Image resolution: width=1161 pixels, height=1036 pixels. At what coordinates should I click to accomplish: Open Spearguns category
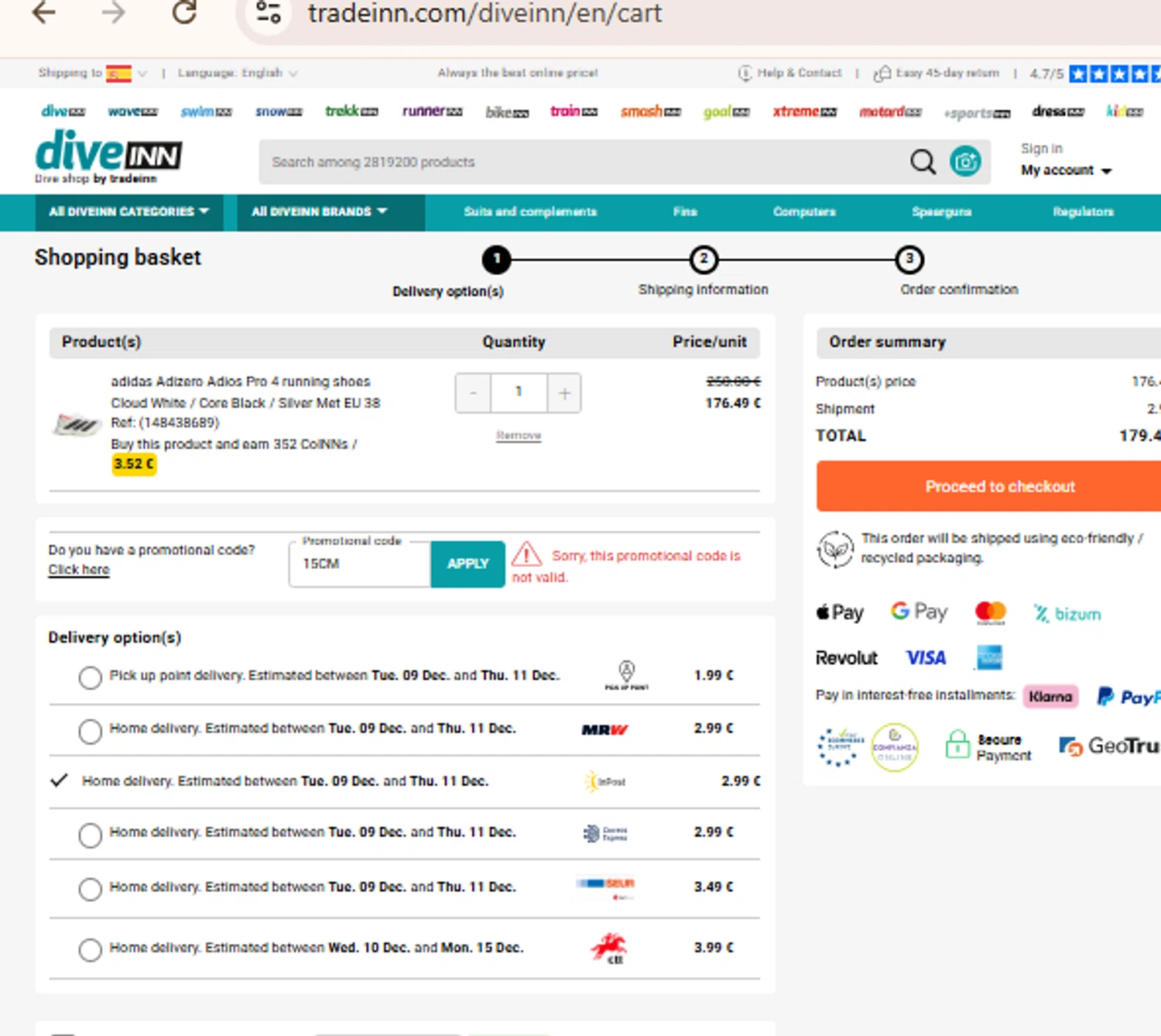click(941, 211)
